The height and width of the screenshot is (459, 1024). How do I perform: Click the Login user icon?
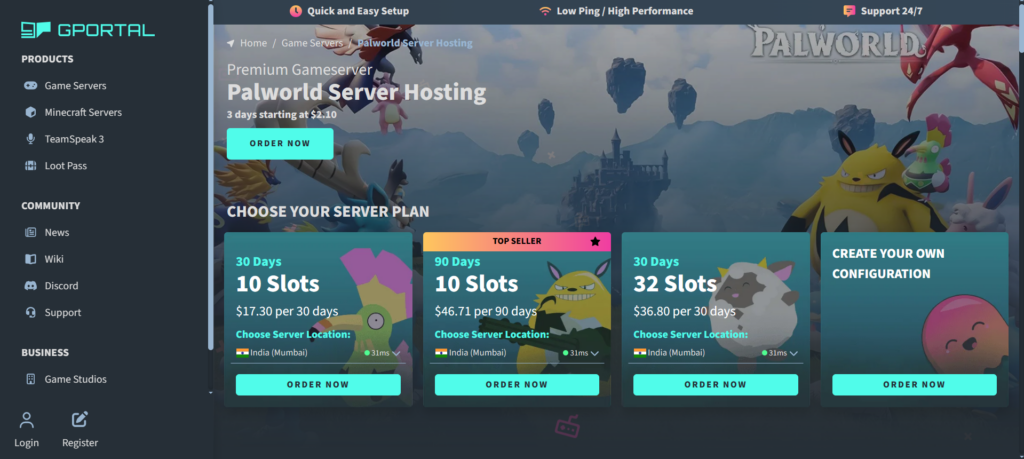[26, 420]
